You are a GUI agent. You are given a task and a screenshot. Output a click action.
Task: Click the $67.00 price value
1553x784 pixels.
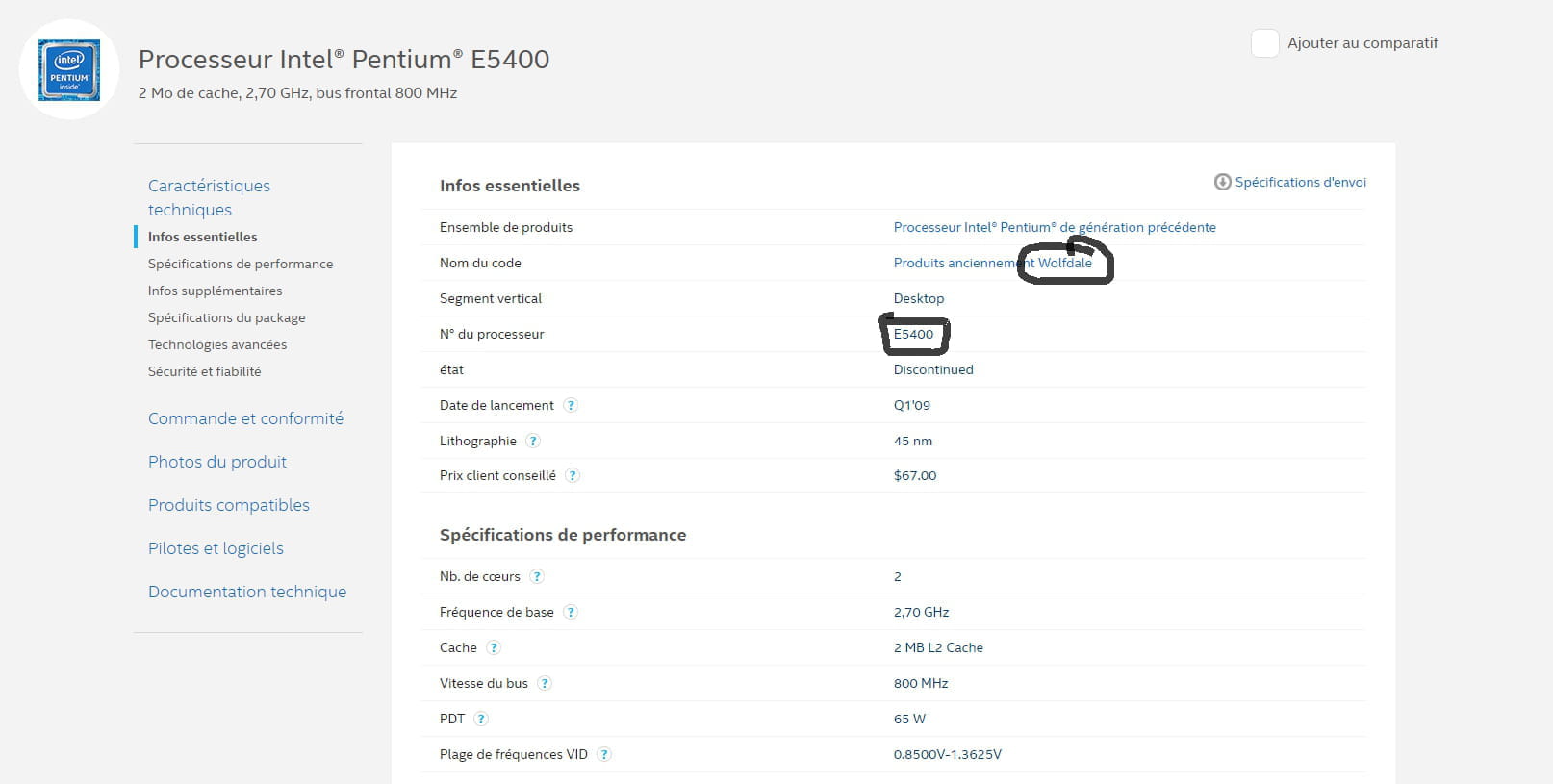915,475
